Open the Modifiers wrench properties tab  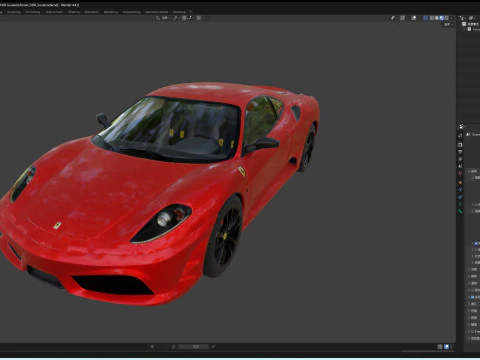tap(460, 190)
